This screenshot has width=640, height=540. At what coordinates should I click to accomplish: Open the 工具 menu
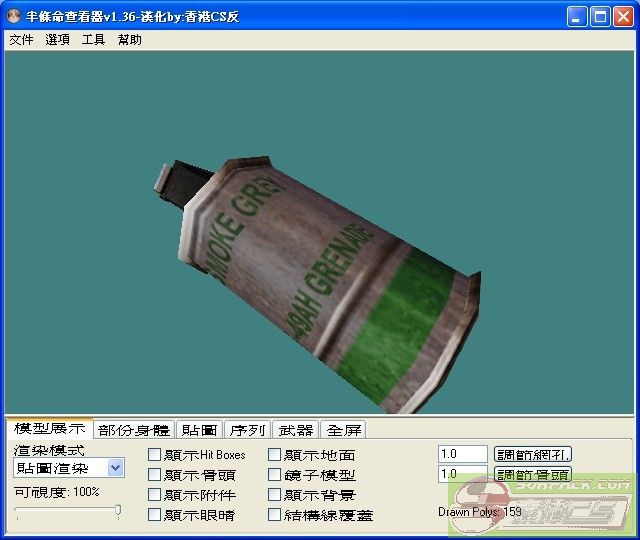click(93, 40)
